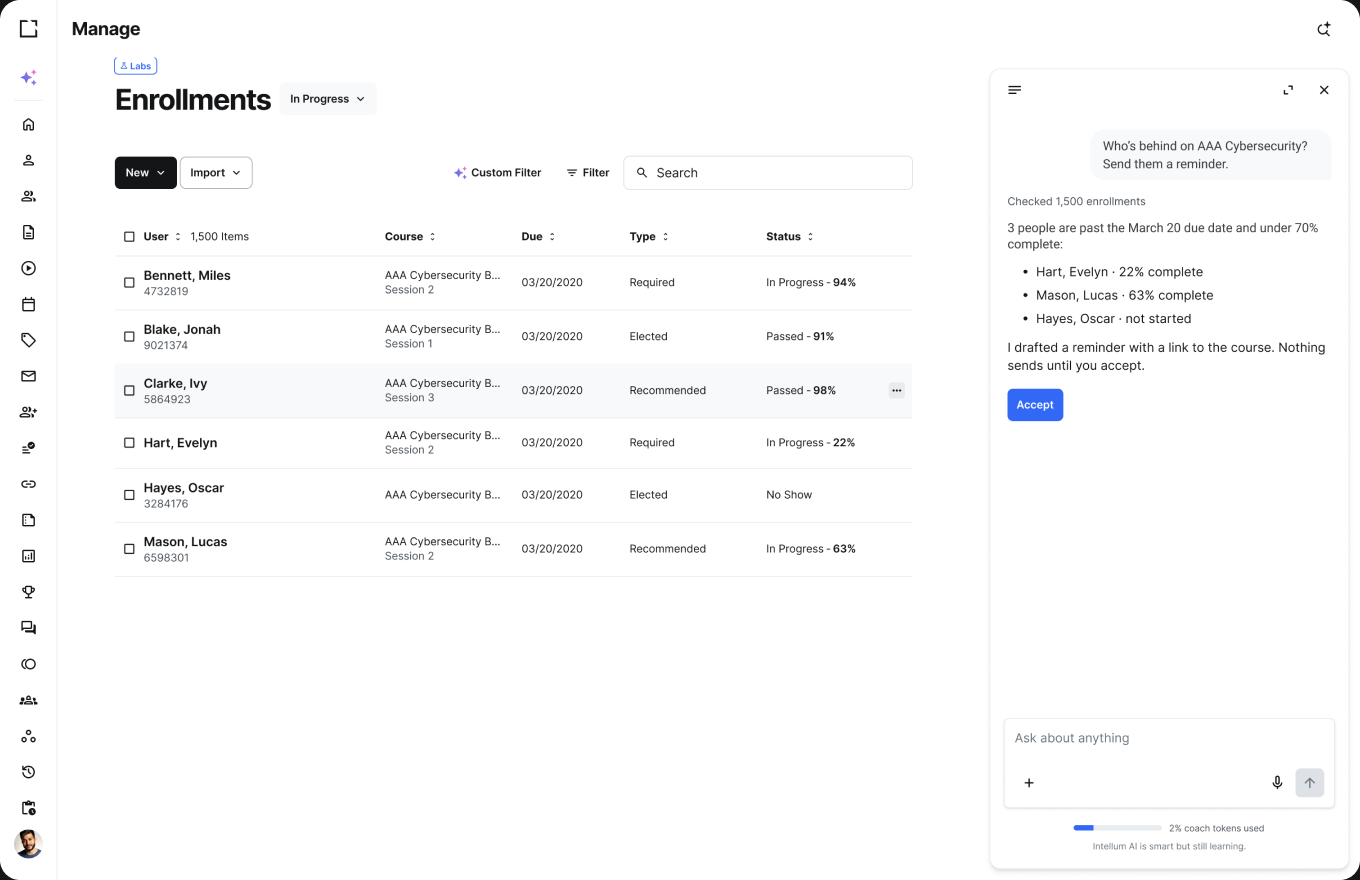This screenshot has width=1360, height=880.
Task: Activate the microphone in chat input
Action: click(x=1277, y=783)
